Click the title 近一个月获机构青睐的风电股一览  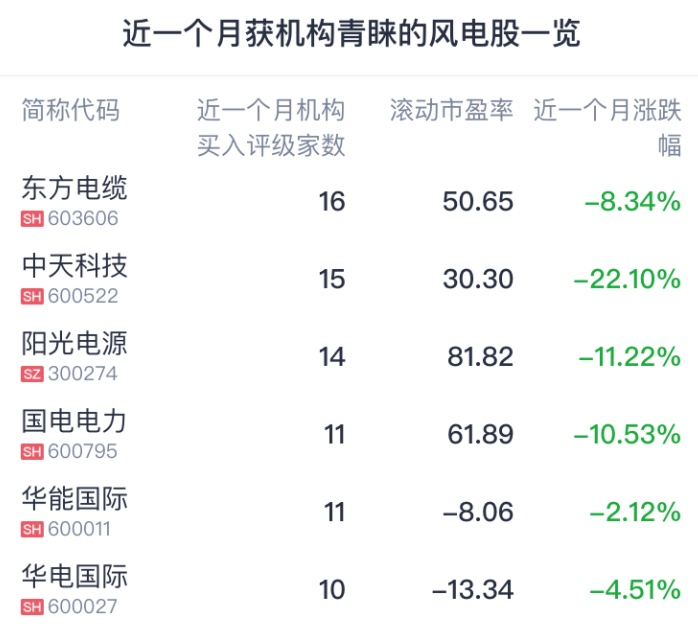[349, 36]
